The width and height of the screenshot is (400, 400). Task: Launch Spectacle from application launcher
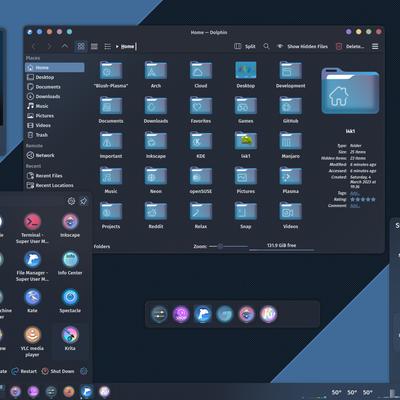(x=70, y=301)
